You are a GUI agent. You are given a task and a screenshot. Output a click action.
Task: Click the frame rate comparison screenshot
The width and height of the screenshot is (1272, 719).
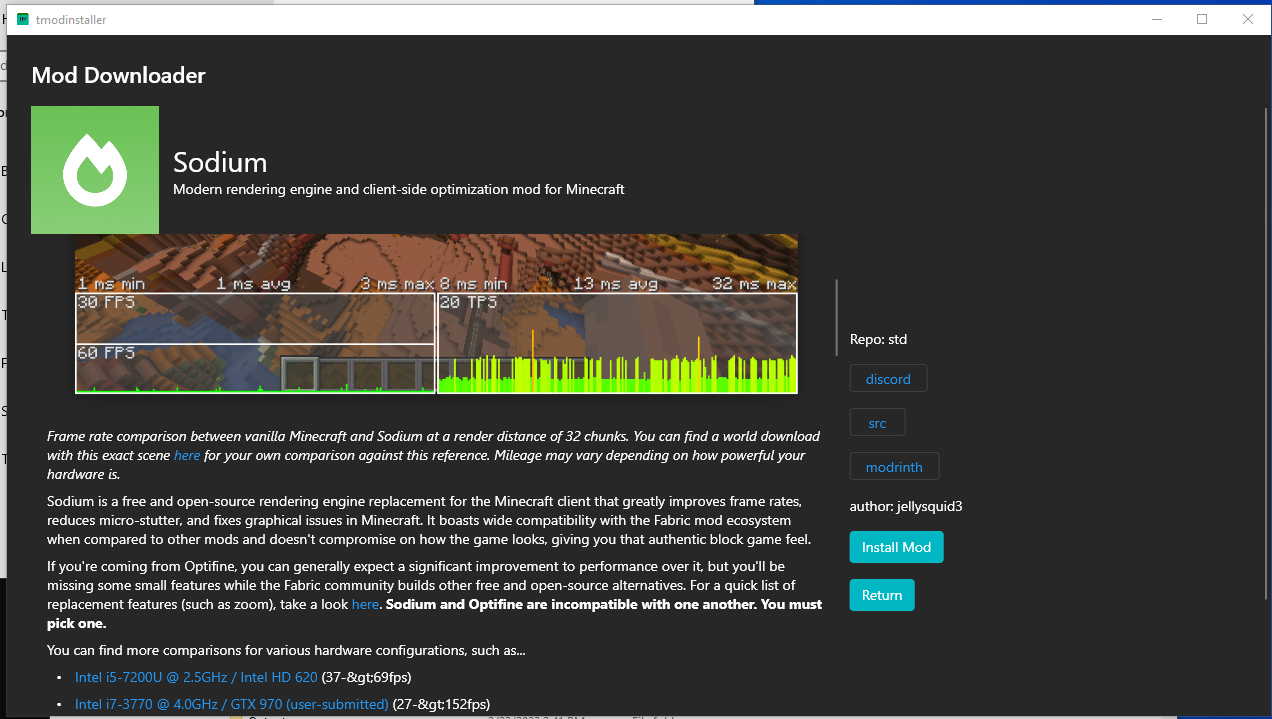[x=436, y=314]
